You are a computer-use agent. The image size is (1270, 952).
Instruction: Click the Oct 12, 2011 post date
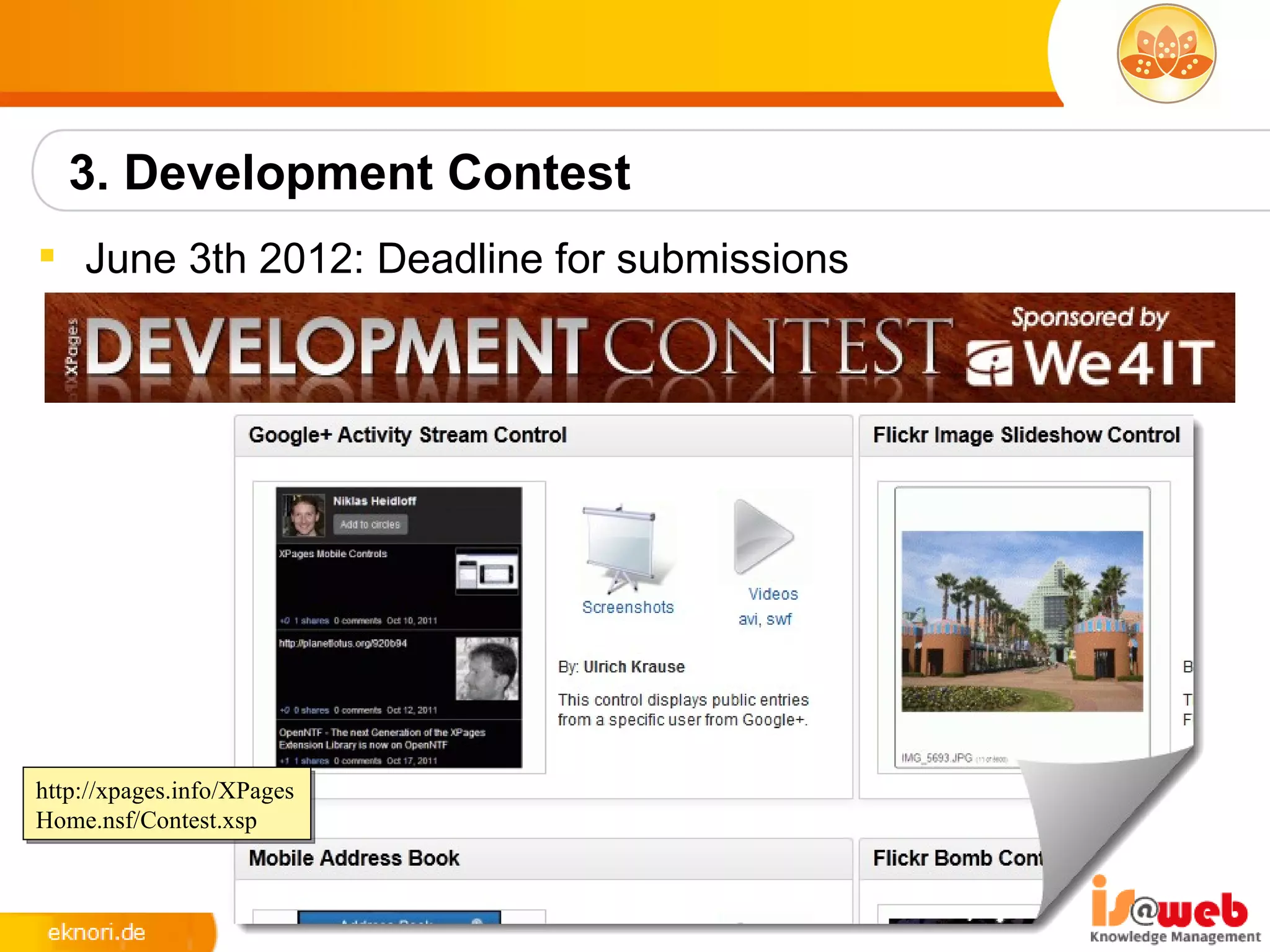click(x=412, y=710)
